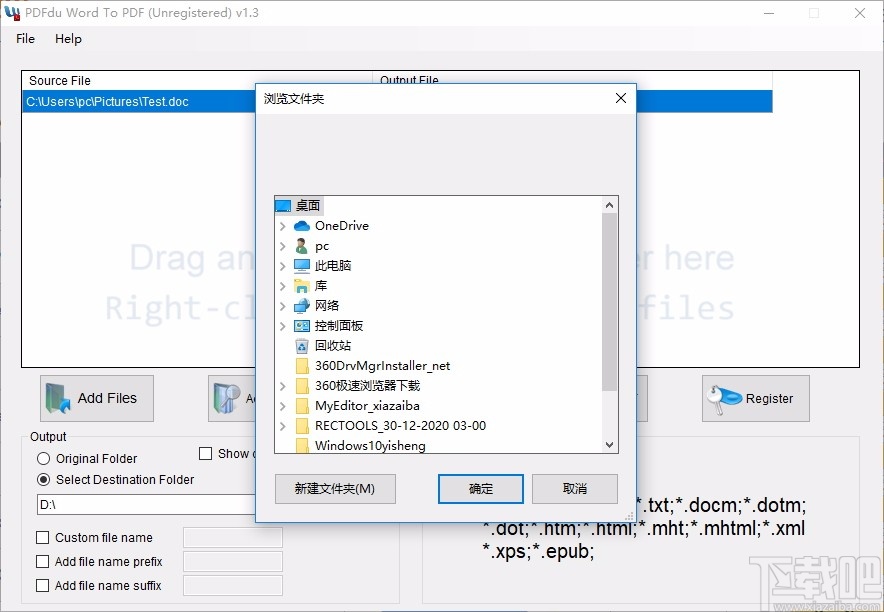Click the 此电脑 computer icon
This screenshot has width=884, height=612.
tap(302, 265)
